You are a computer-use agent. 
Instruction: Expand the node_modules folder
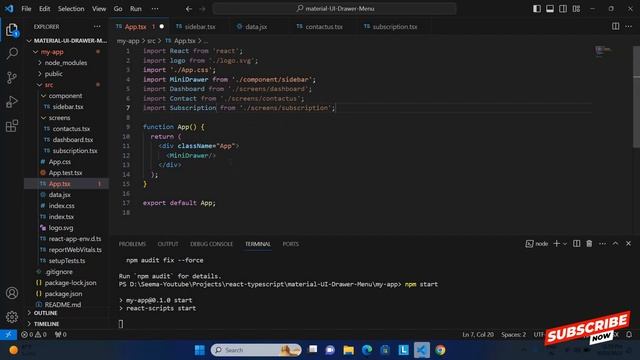[x=66, y=63]
